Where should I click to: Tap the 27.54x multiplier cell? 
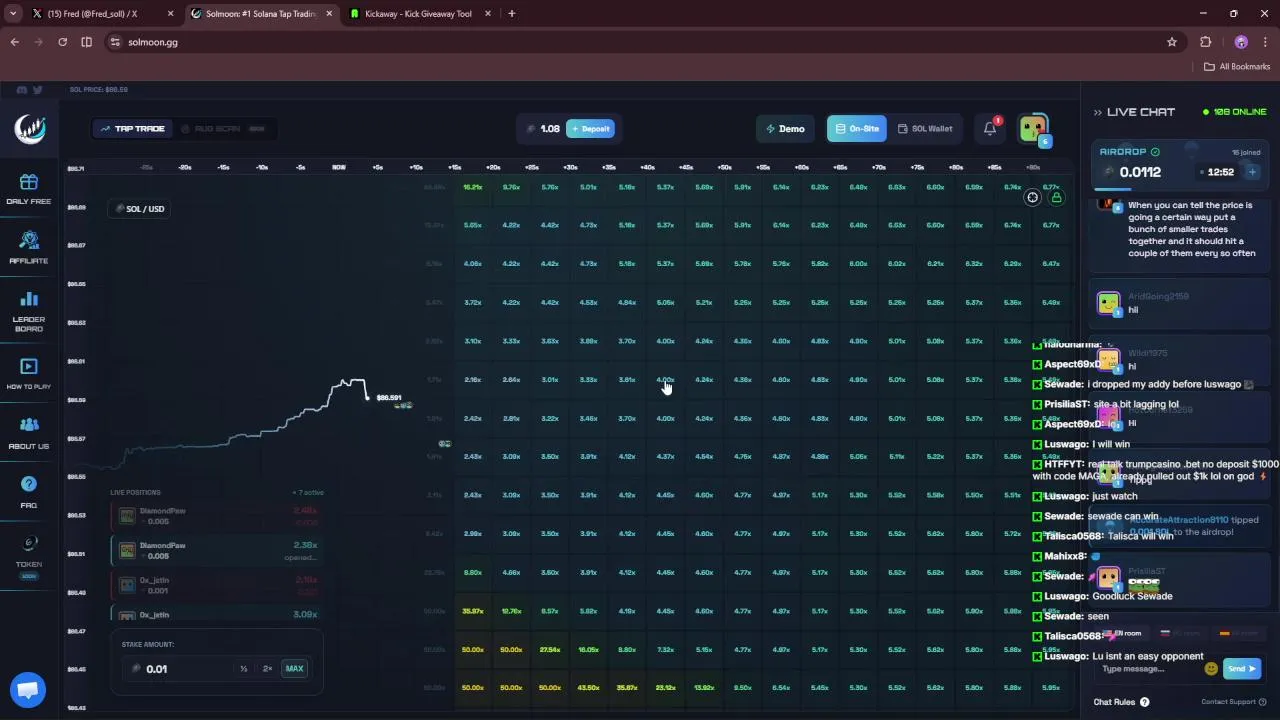click(x=550, y=650)
